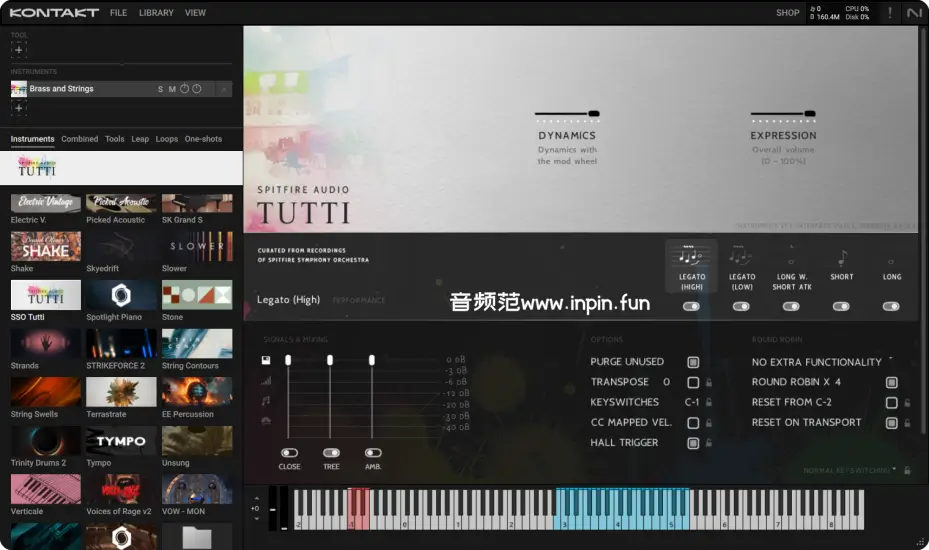Open the LIBRARY menu
This screenshot has height=550, width=929.
pos(156,12)
